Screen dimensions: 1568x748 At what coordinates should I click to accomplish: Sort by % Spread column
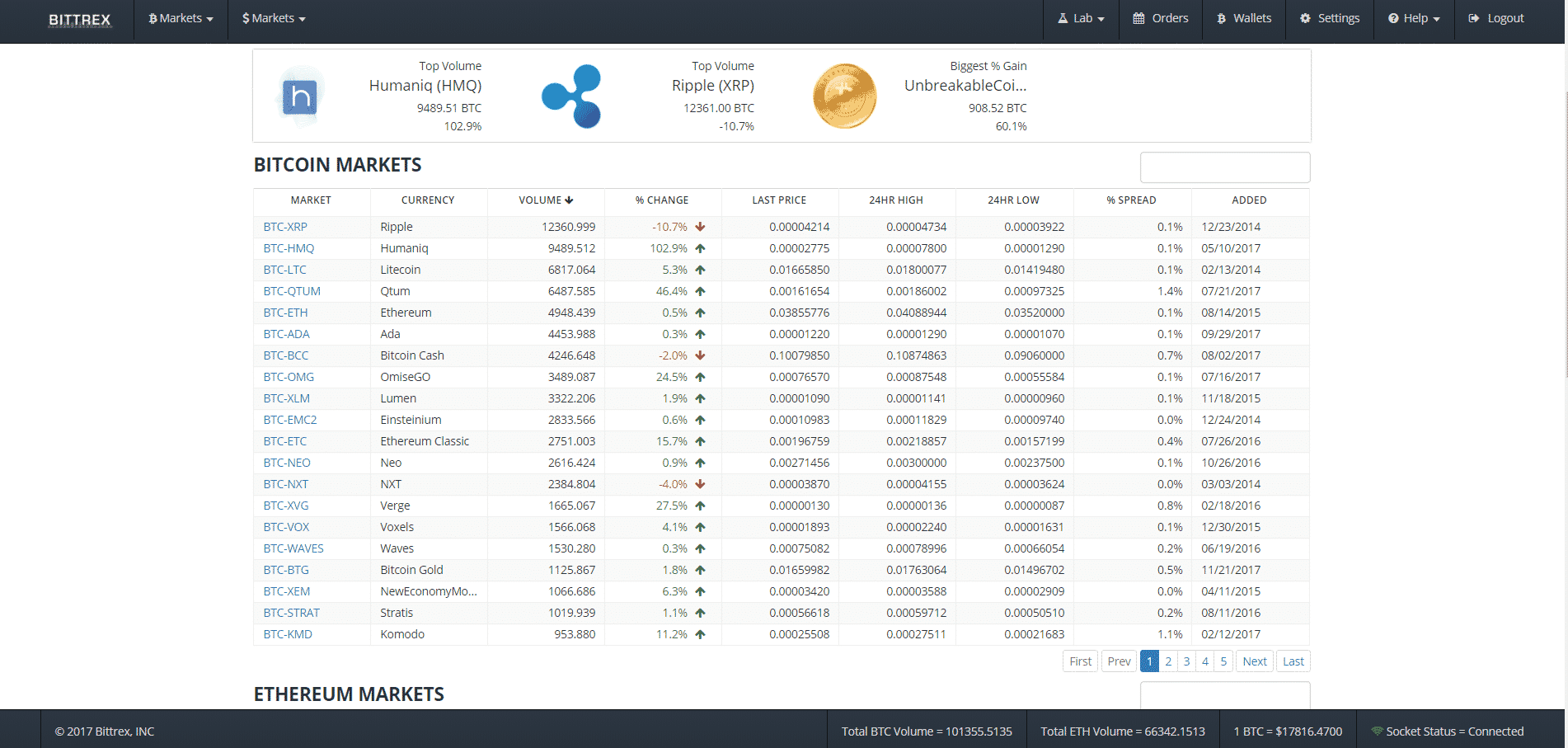point(1131,200)
